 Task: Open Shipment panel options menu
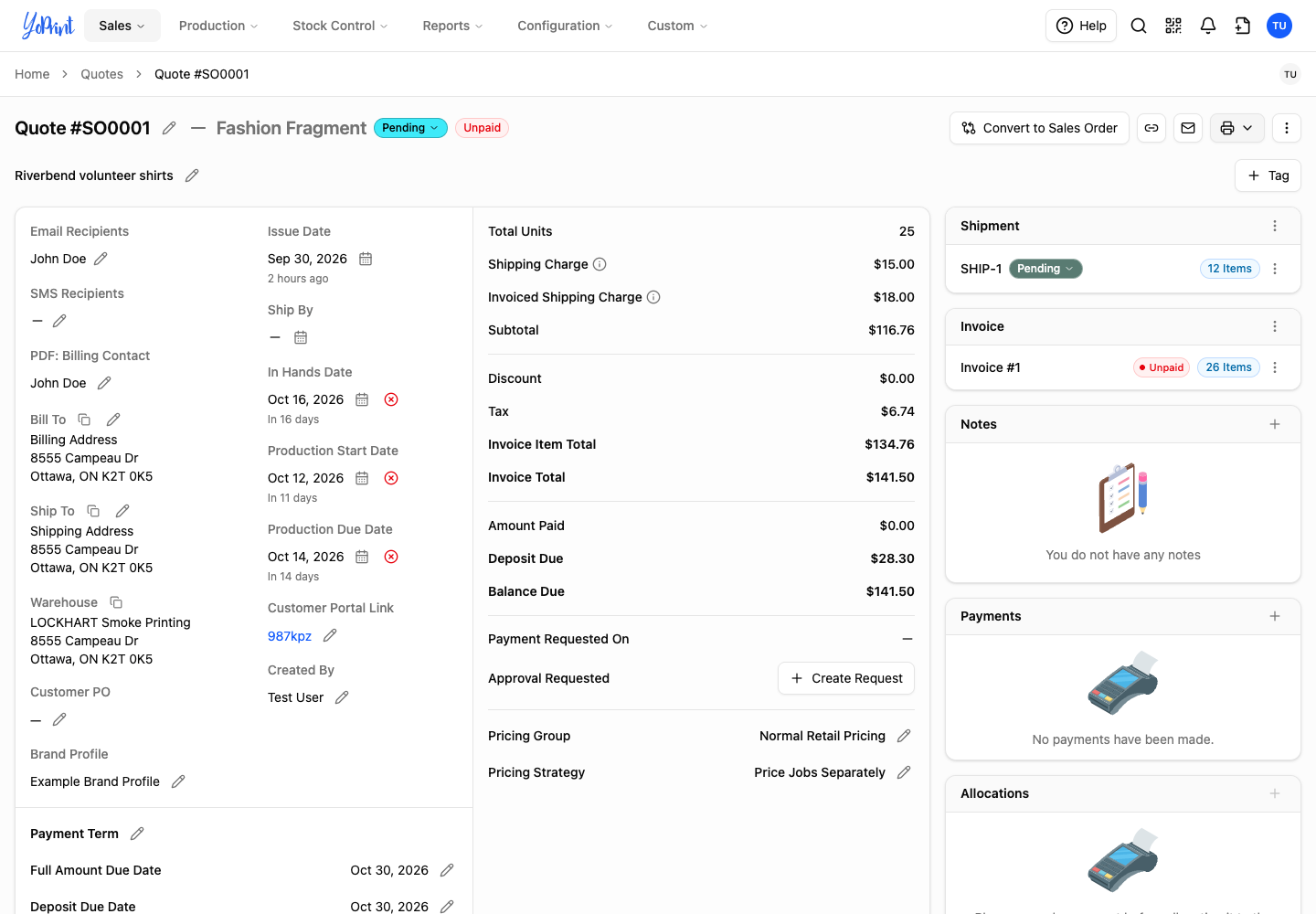point(1275,226)
